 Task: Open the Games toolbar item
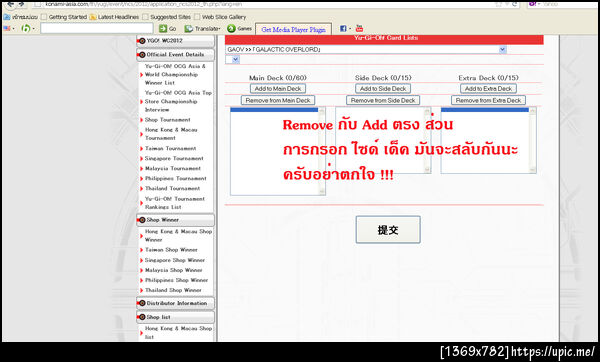click(x=240, y=29)
